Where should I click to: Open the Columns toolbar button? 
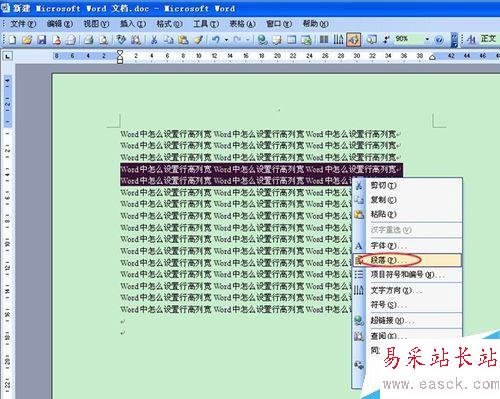pos(324,40)
